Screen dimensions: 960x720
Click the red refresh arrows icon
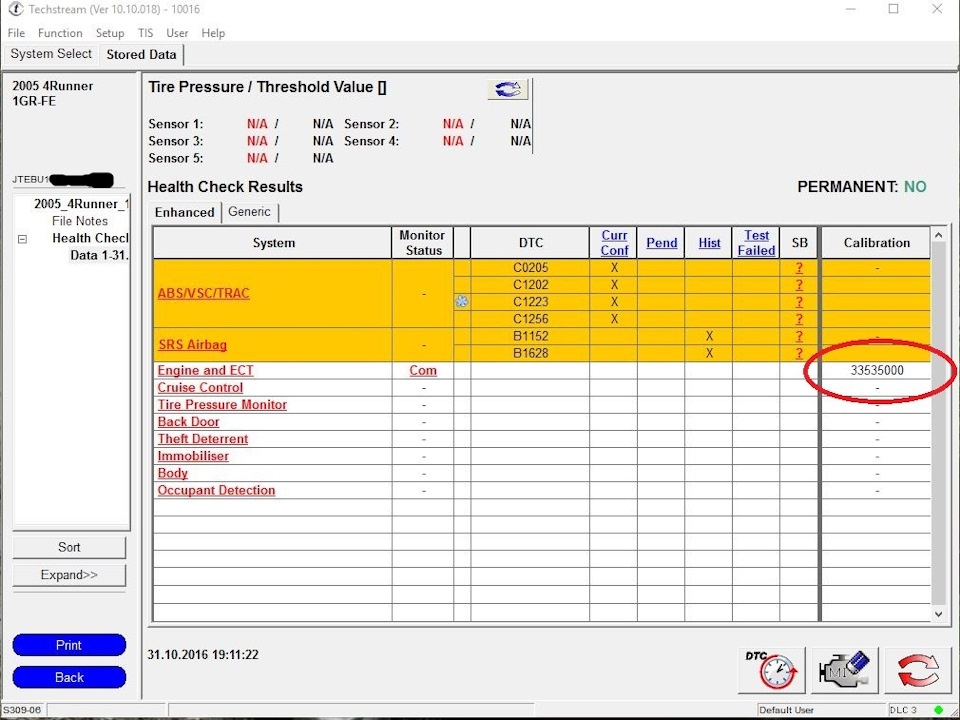point(918,670)
